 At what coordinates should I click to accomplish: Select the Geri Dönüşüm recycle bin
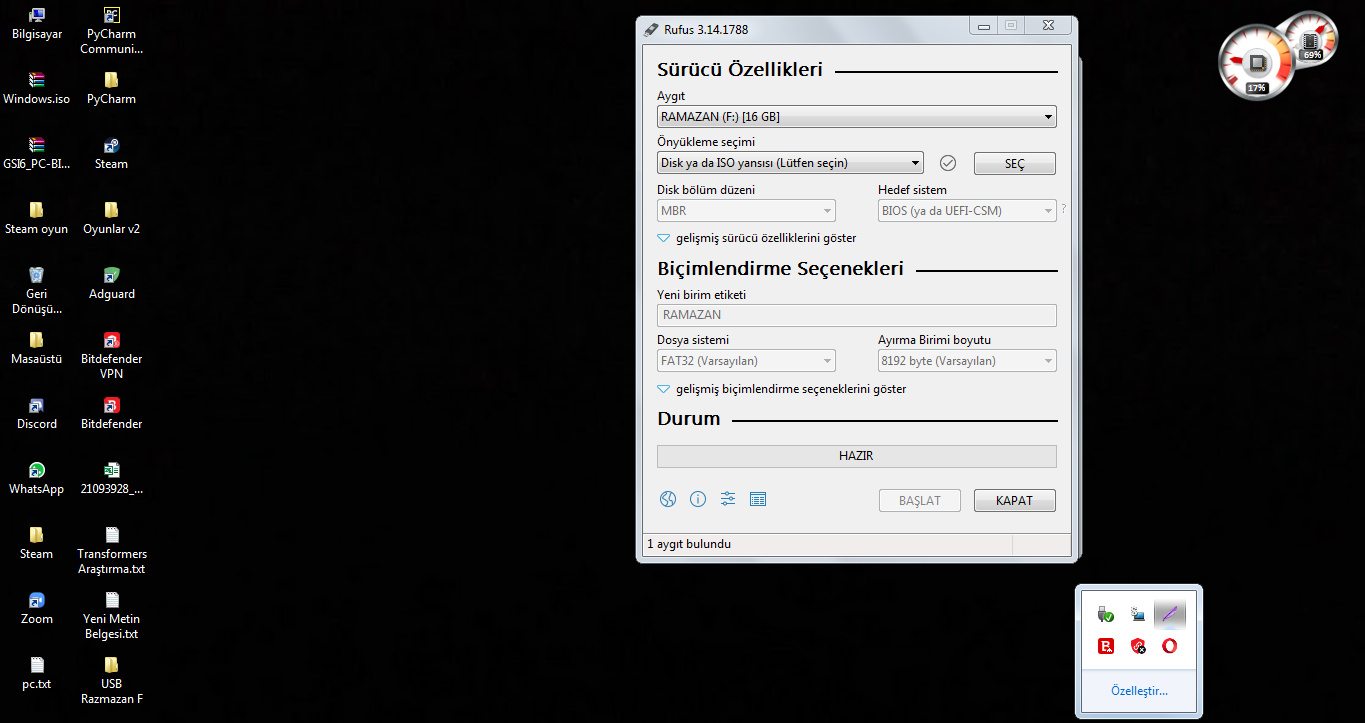(x=37, y=291)
